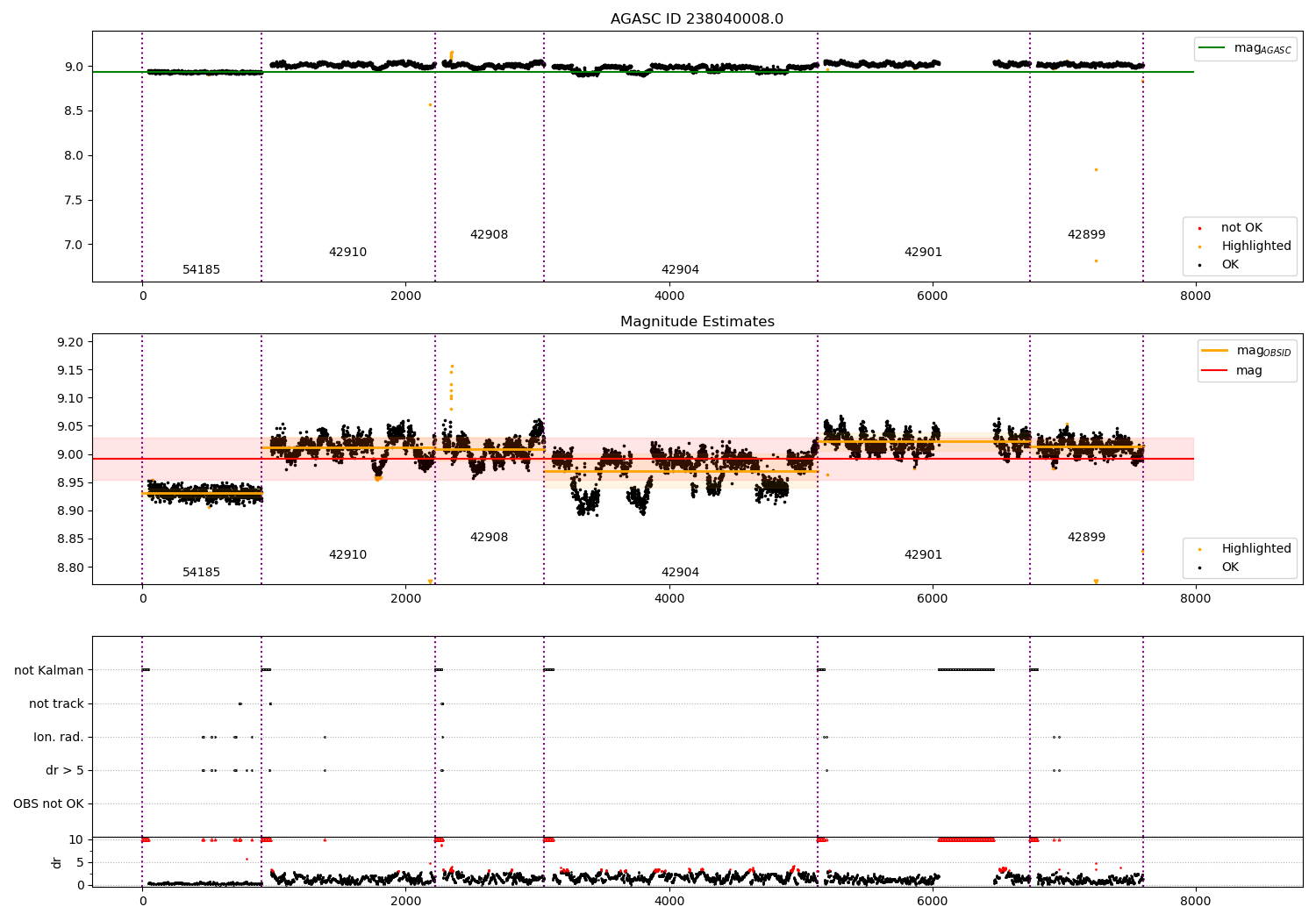Click the "OBS not OK" row label
The height and width of the screenshot is (921, 1316).
[48, 804]
